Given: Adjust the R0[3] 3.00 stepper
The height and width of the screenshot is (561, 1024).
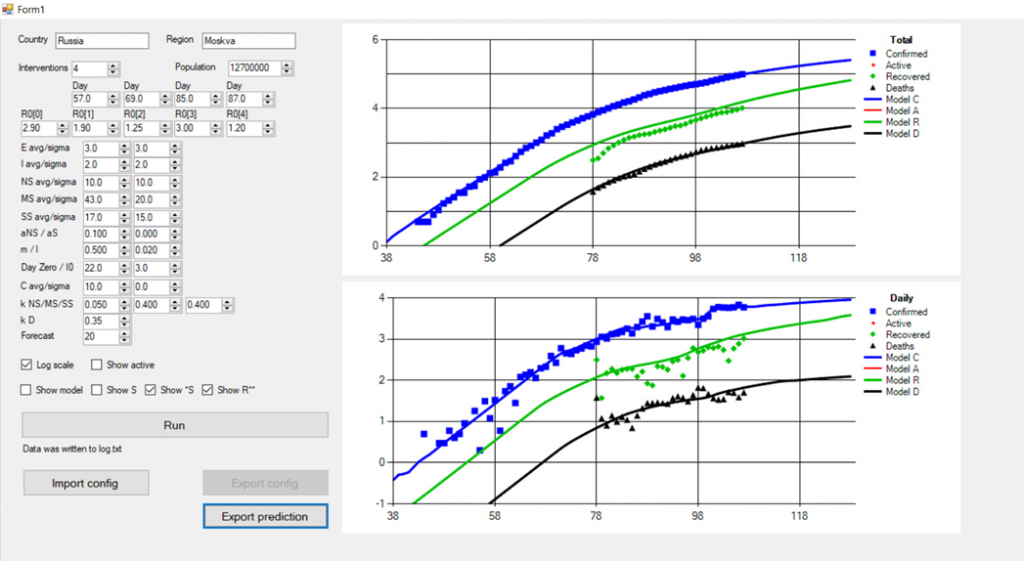Looking at the screenshot, I should tap(216, 129).
